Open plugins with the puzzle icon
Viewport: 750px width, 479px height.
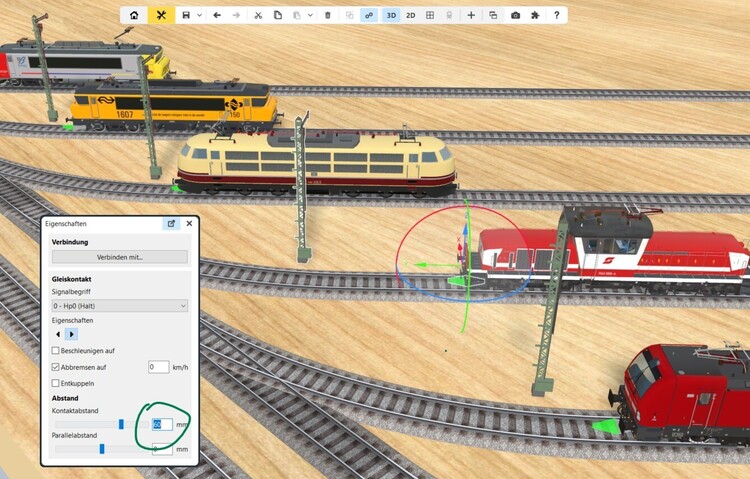coord(535,15)
